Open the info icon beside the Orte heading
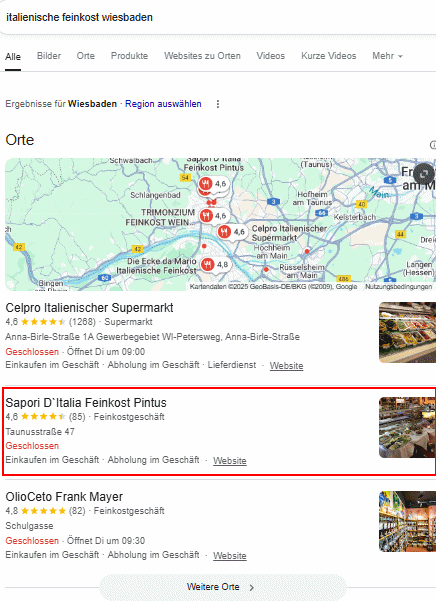The image size is (436, 601). tap(433, 145)
